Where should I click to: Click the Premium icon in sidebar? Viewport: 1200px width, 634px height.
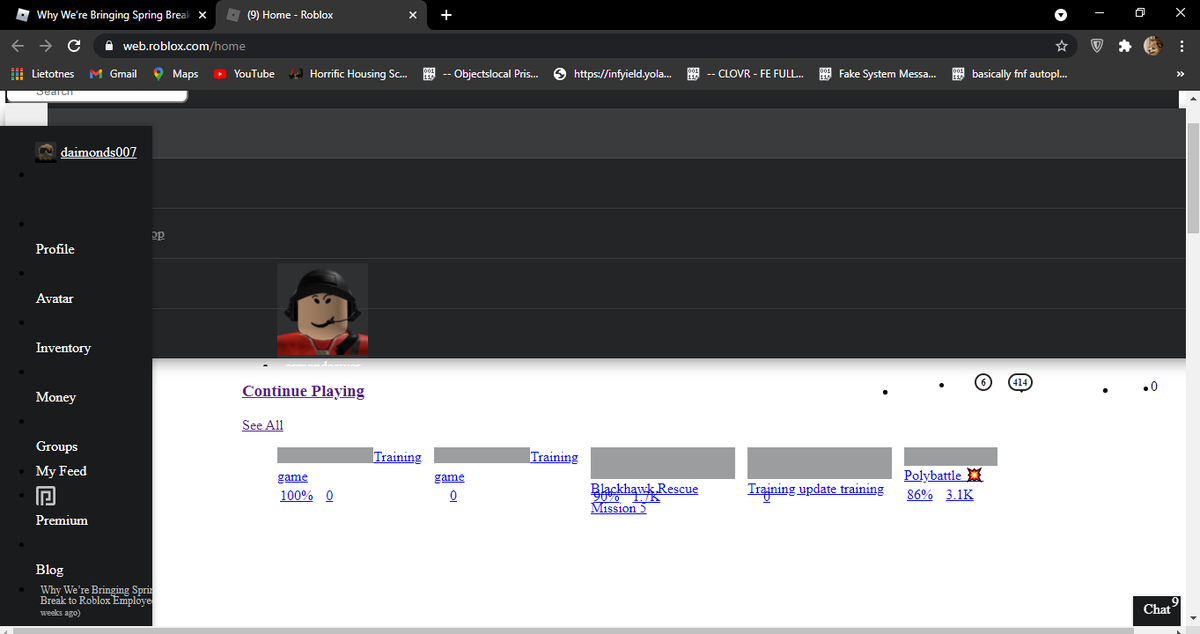pyautogui.click(x=45, y=496)
